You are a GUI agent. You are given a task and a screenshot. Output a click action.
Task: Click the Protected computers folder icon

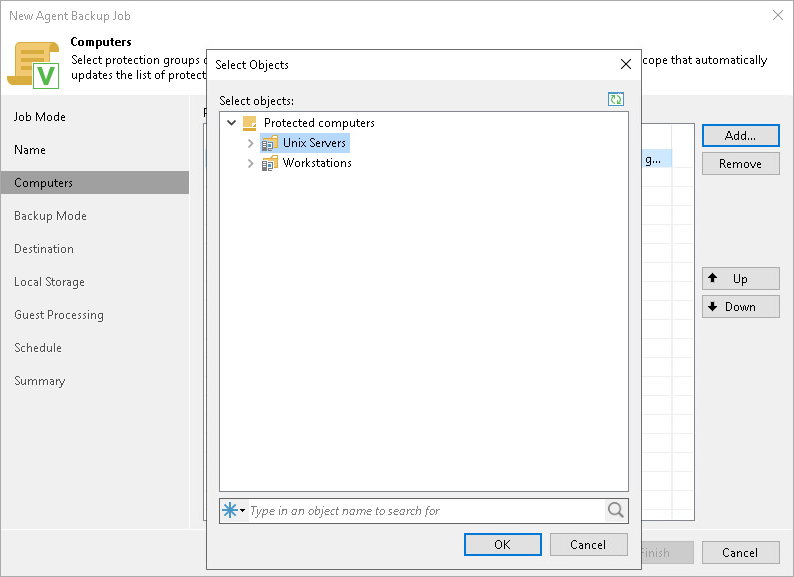[x=250, y=123]
